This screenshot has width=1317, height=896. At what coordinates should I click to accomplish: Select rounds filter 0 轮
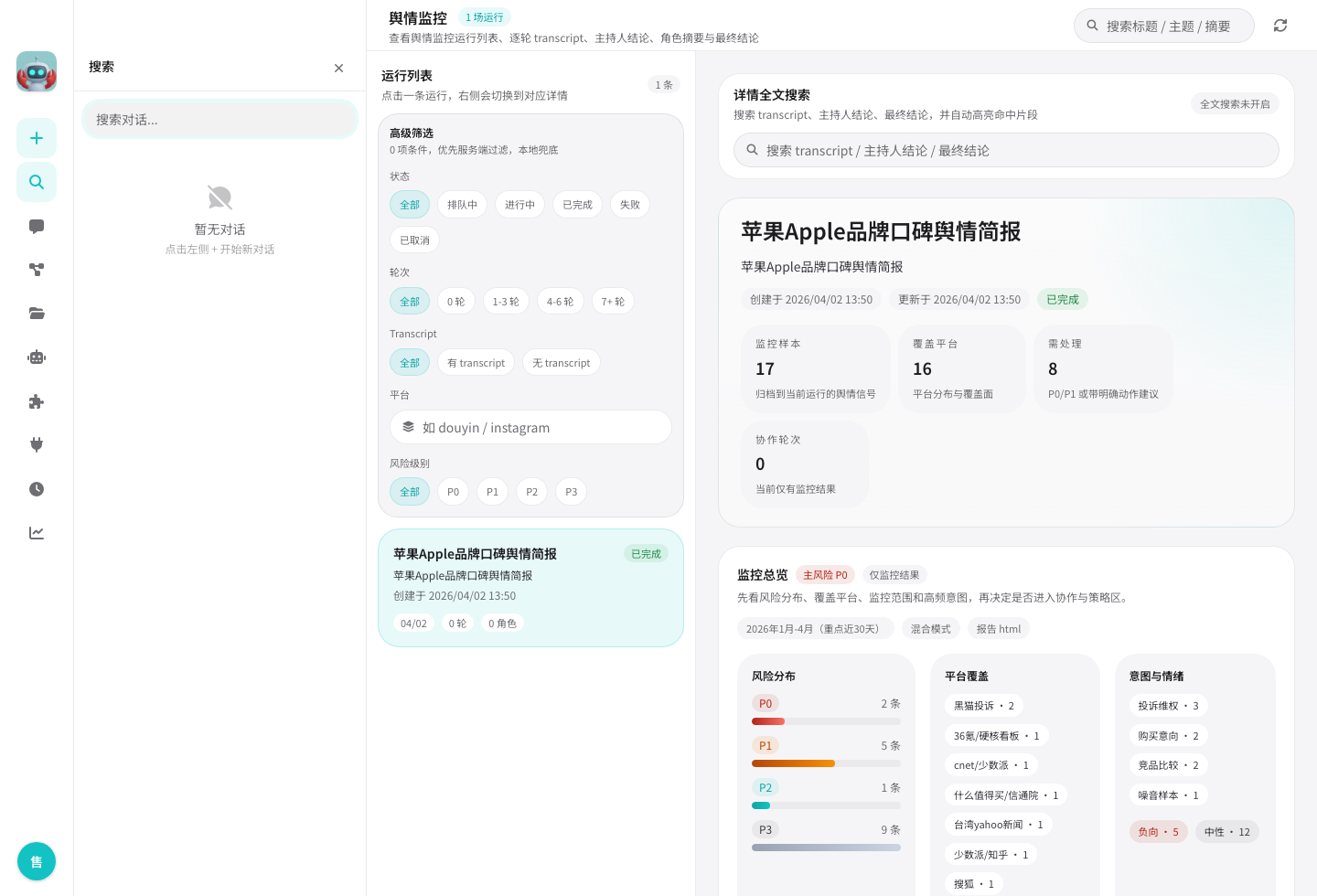click(x=455, y=302)
